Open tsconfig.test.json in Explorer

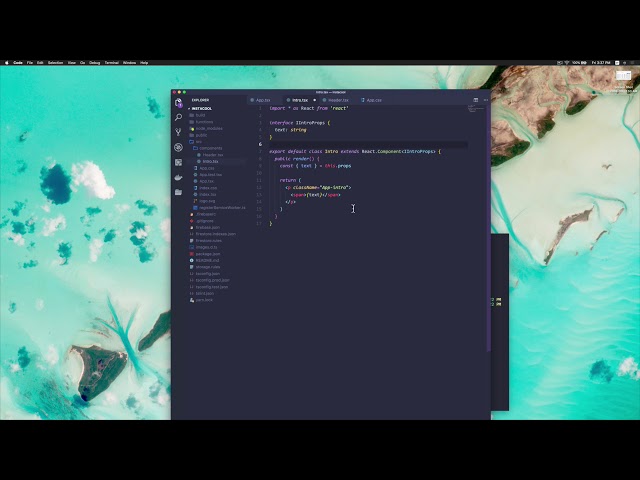click(211, 287)
